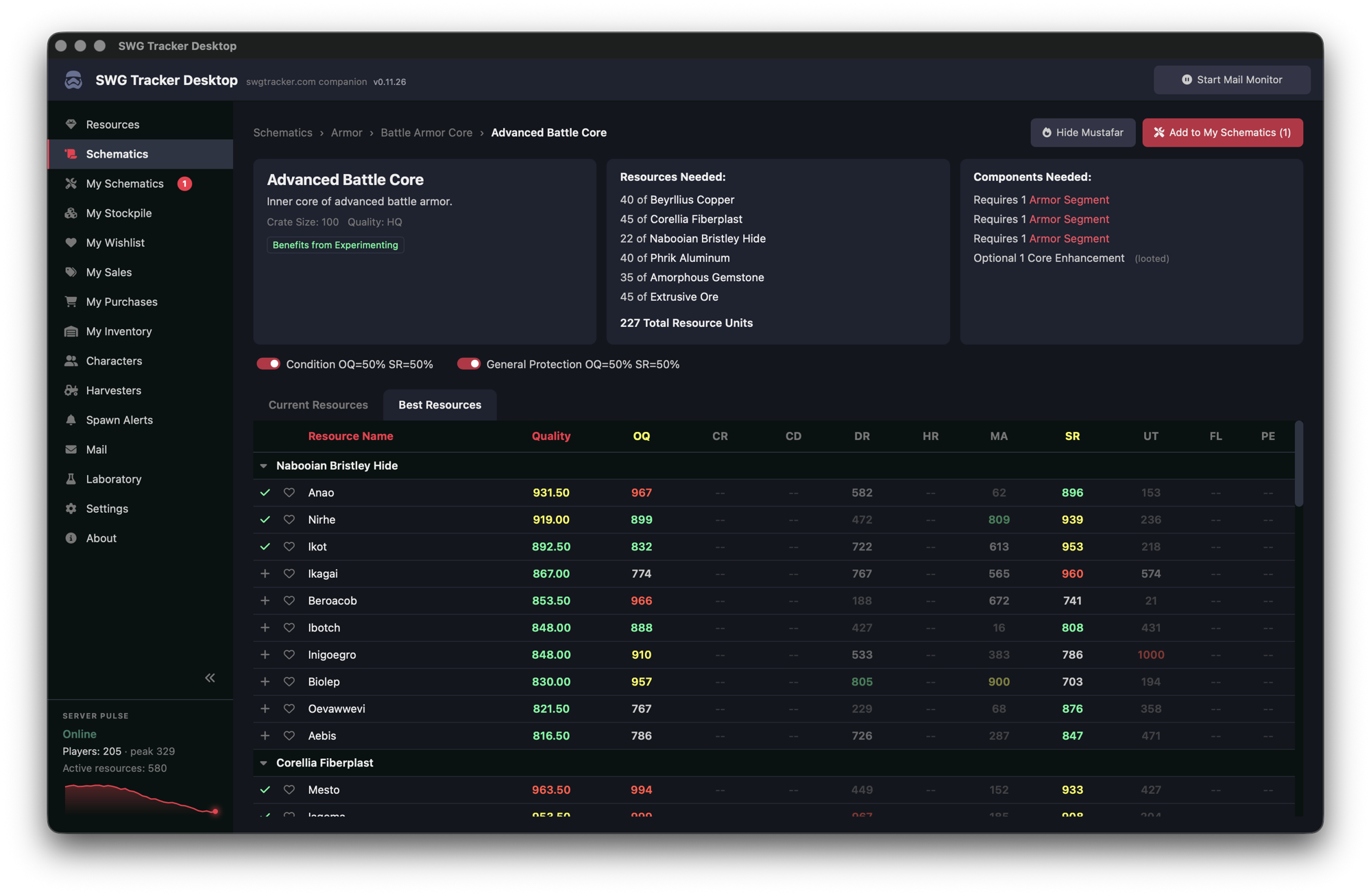Uncheck the Nirhe resource checkmark
The width and height of the screenshot is (1371, 896).
click(265, 519)
